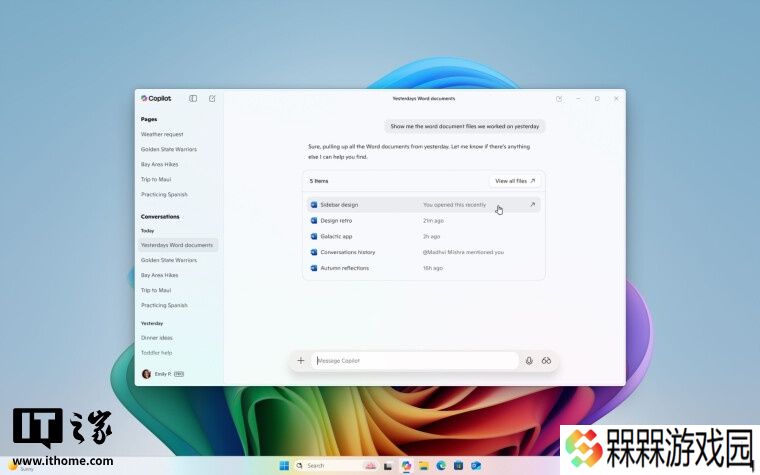Open the Design retro document

424,221
